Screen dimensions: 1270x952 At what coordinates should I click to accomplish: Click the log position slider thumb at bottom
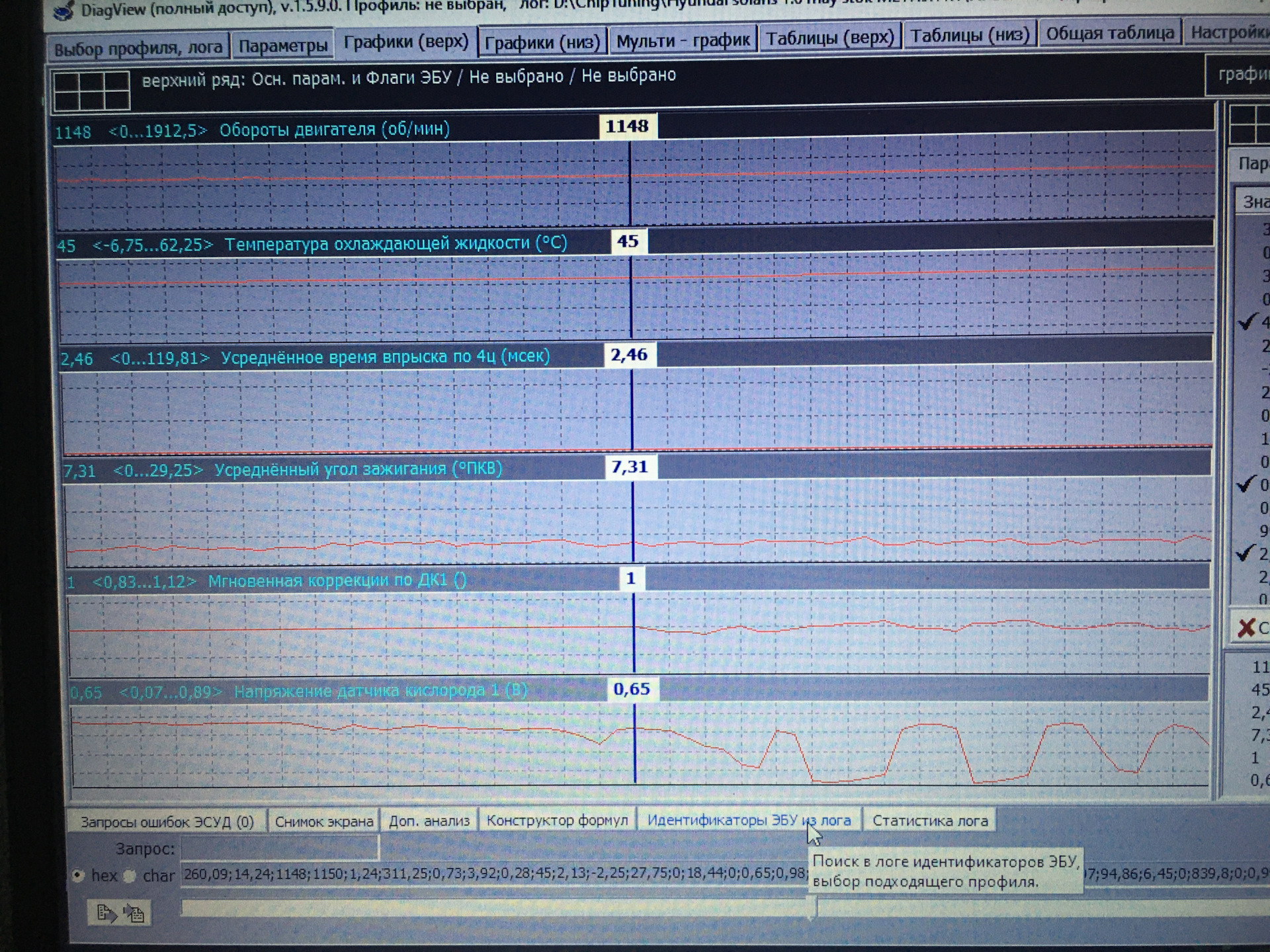[812, 908]
